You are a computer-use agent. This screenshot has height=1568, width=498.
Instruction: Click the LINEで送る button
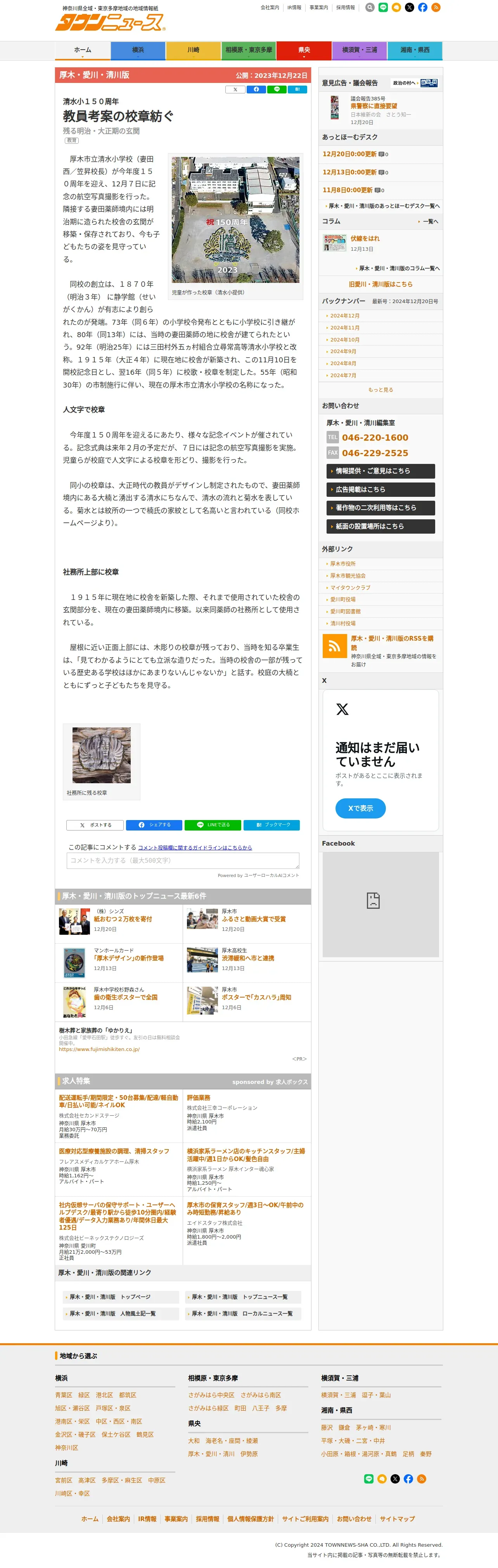[x=213, y=825]
